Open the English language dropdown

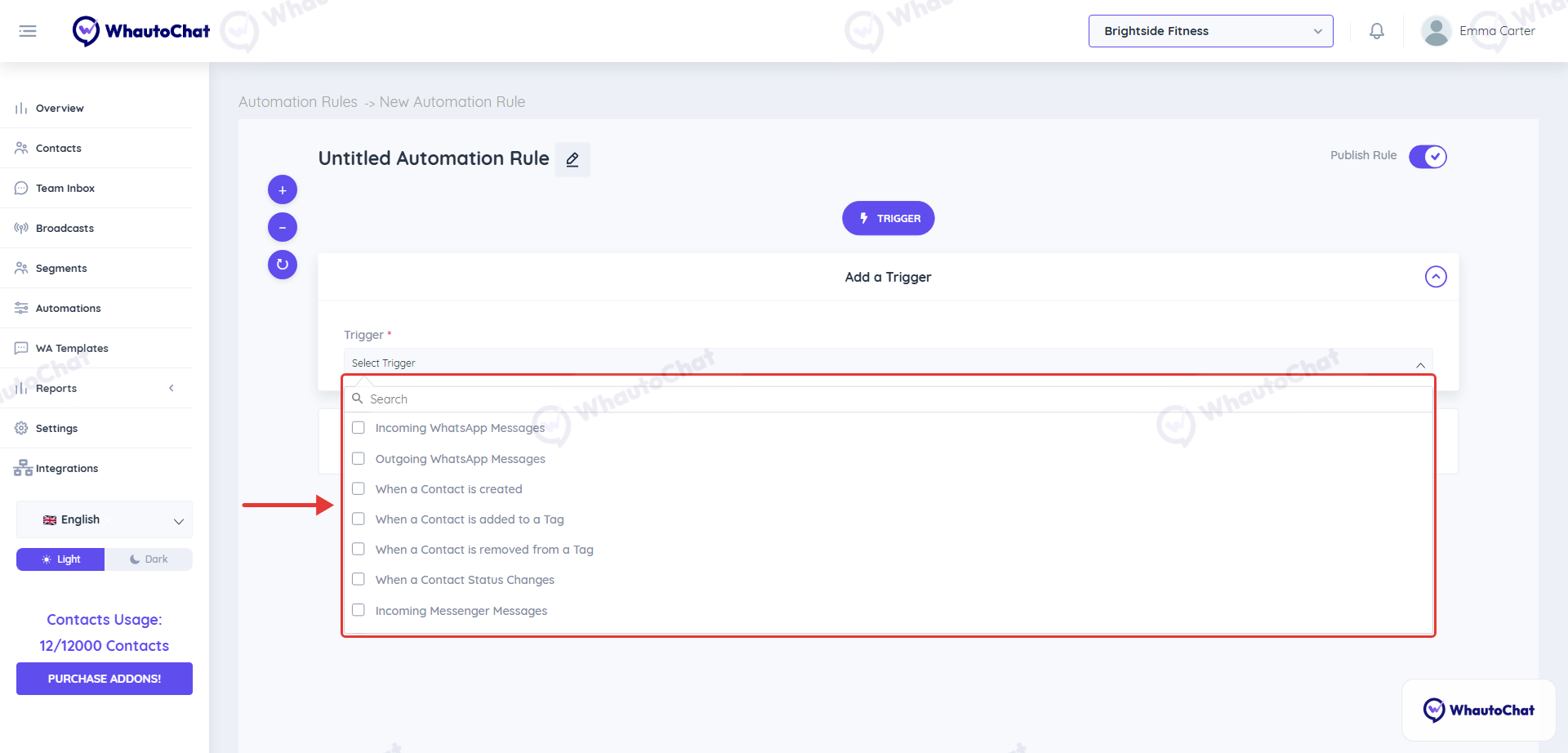point(105,519)
